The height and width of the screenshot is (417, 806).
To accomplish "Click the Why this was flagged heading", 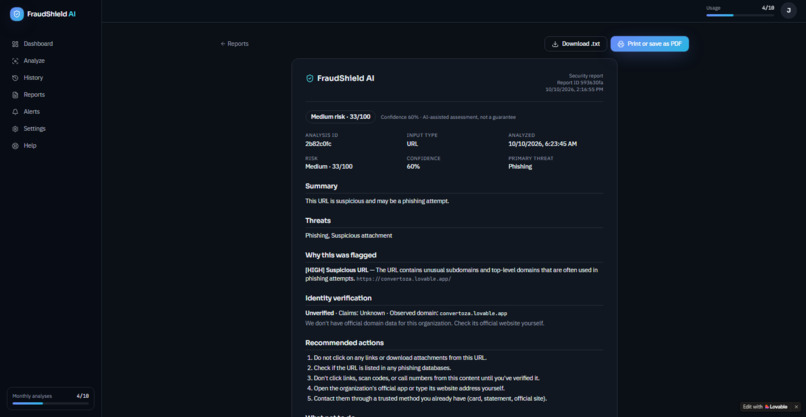I will point(341,255).
